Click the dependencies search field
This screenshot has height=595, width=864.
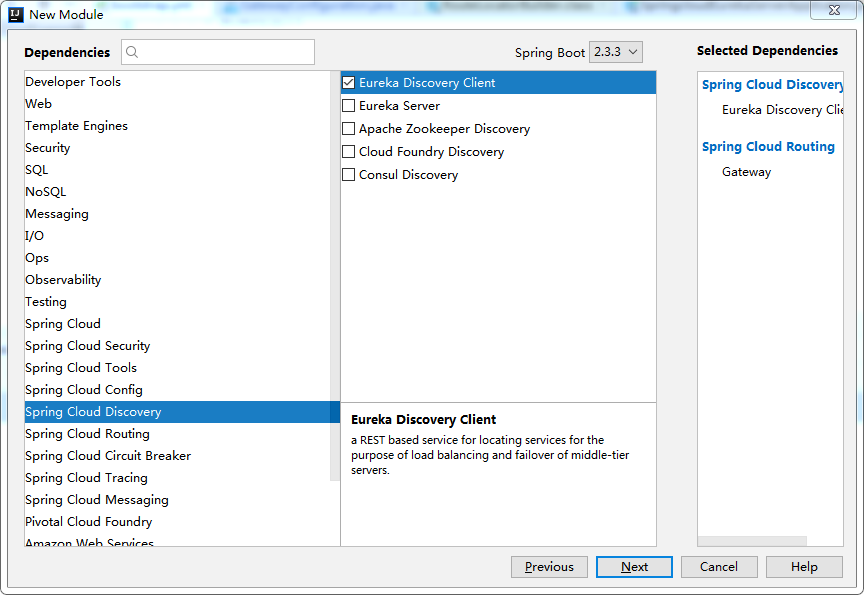click(x=218, y=52)
